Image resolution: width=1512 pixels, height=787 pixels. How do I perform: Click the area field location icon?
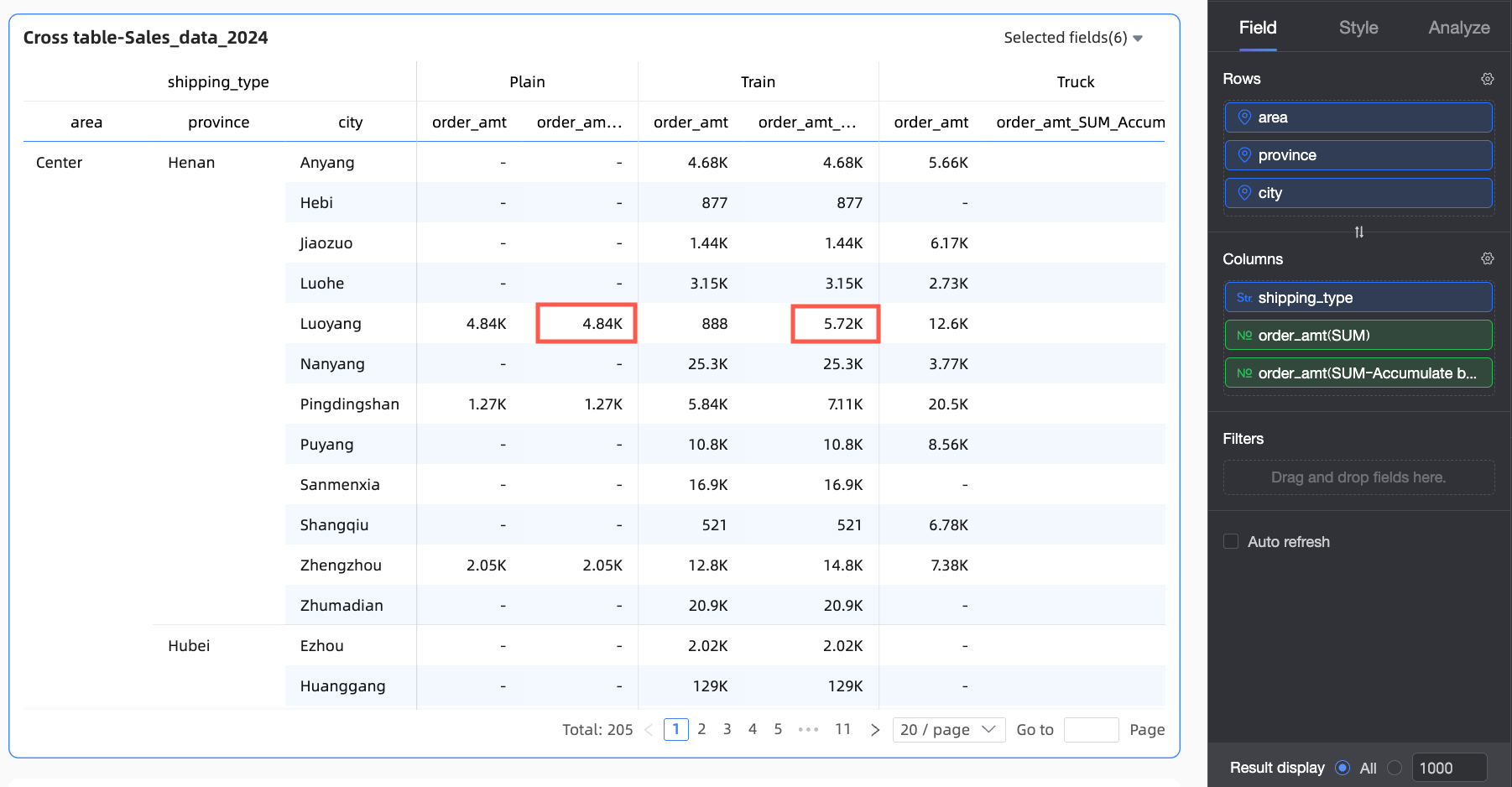(x=1244, y=117)
